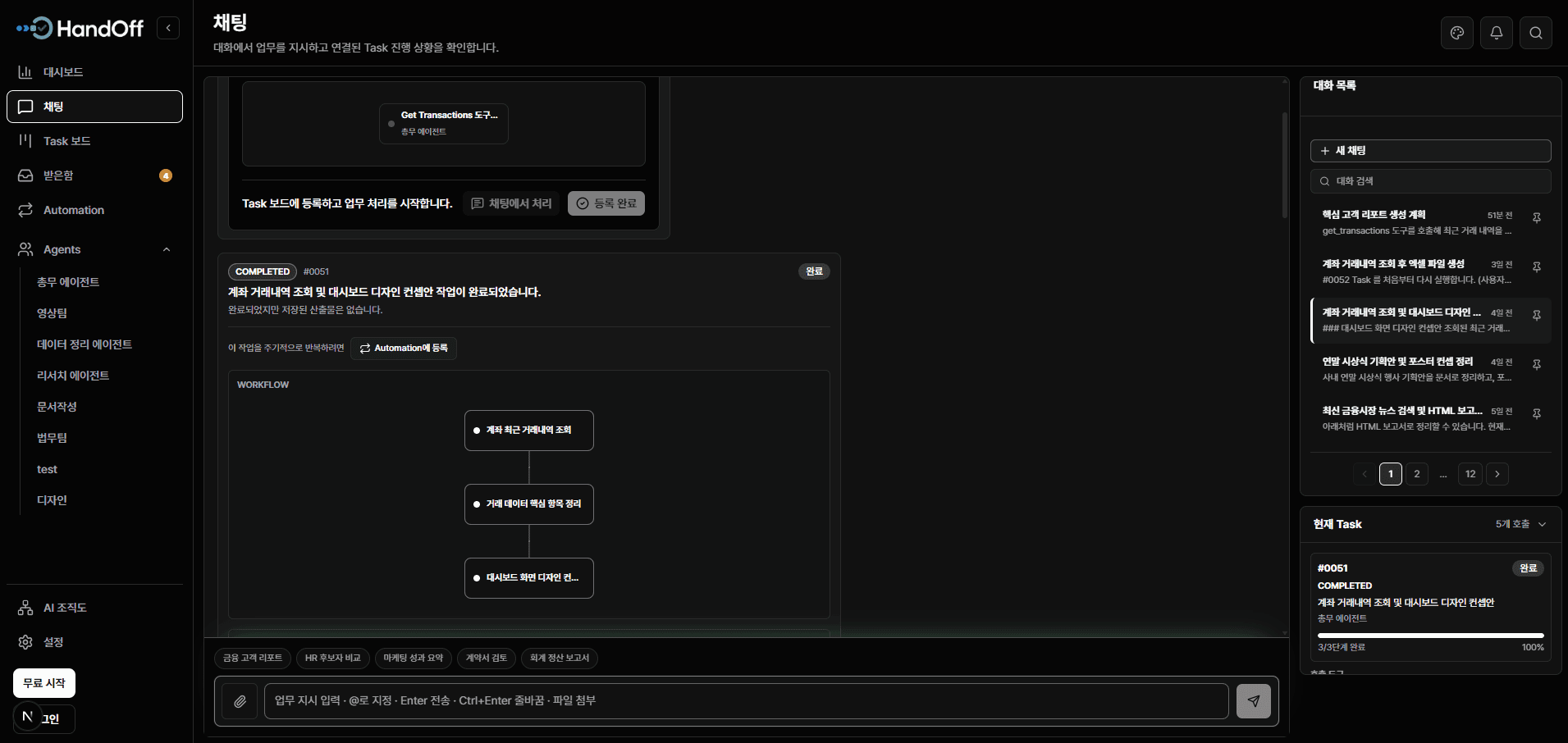Pin the 최신 금융시장 뉴스 검색 conversation
1568x743 pixels.
[x=1537, y=414]
